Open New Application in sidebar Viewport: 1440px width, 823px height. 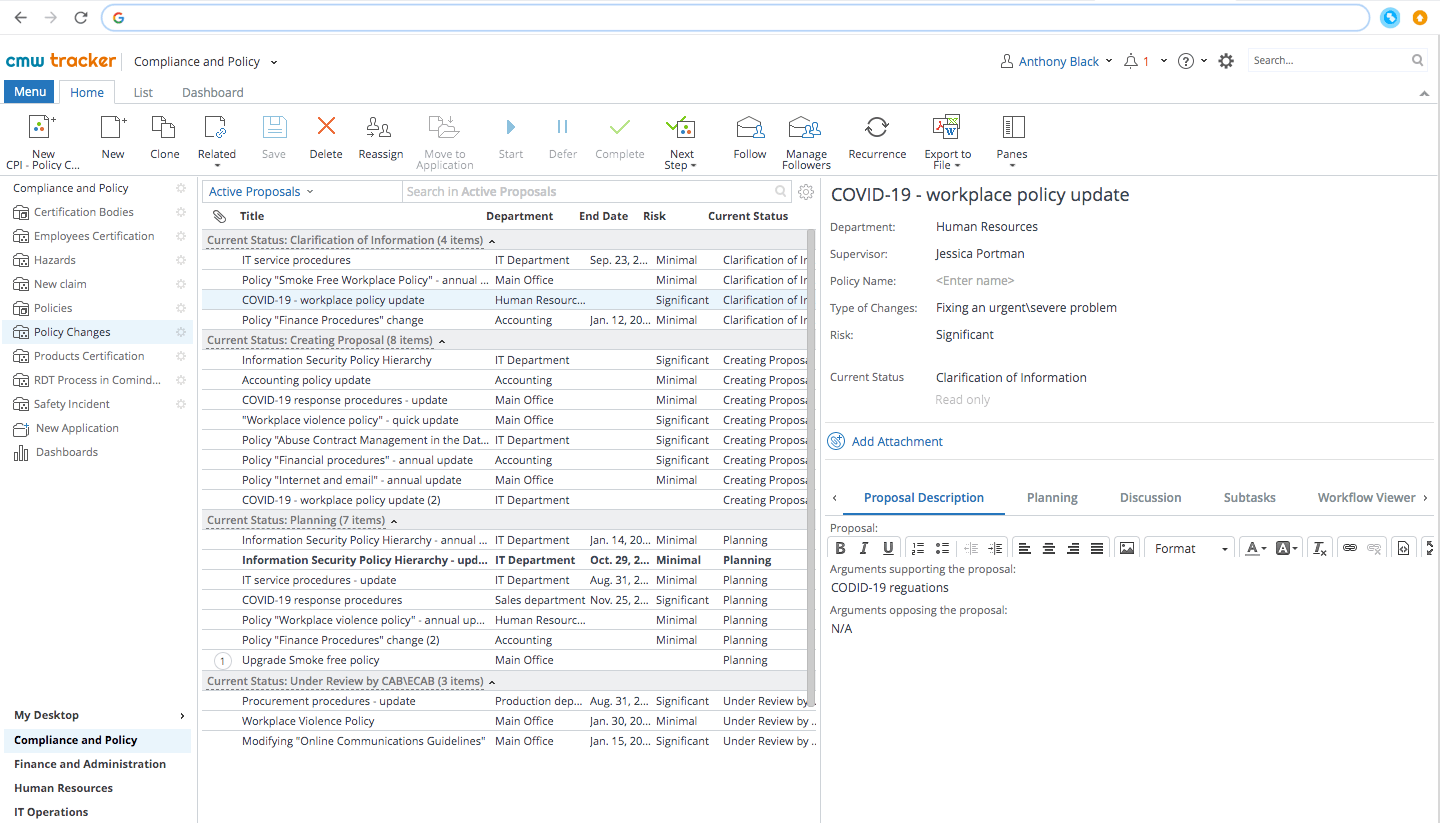[77, 428]
